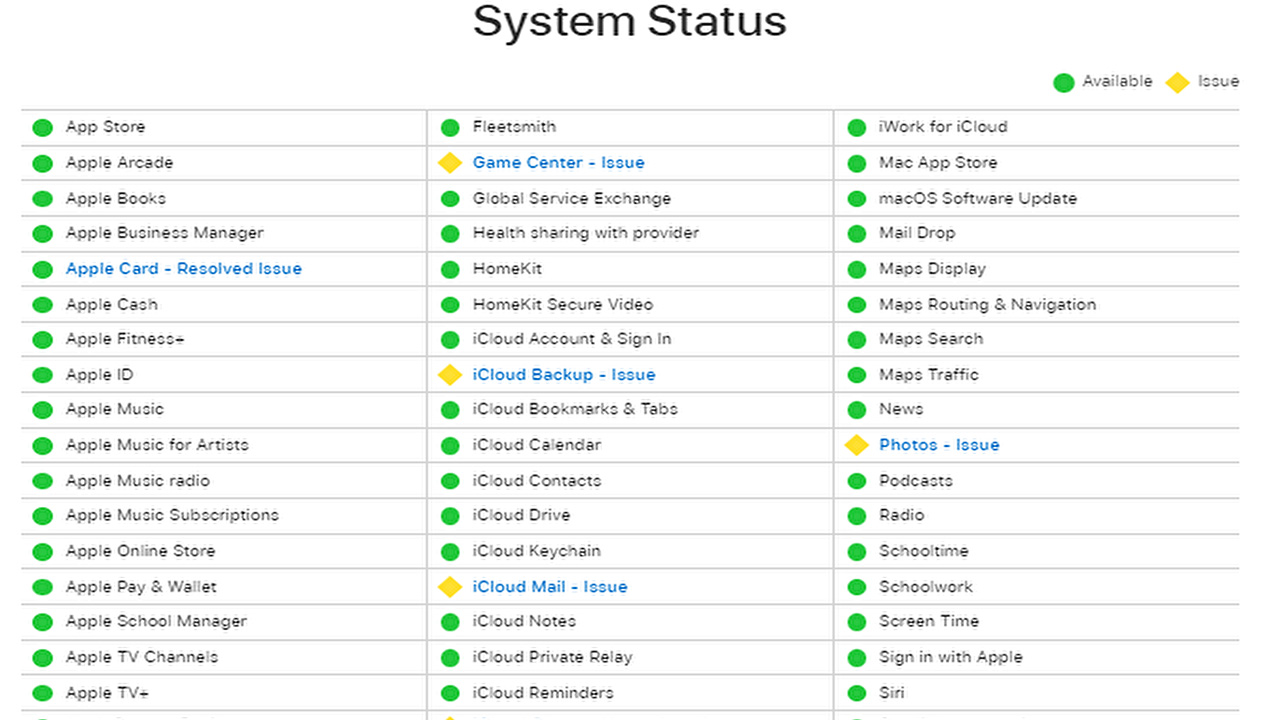The height and width of the screenshot is (720, 1280).
Task: Click the System Status page title
Action: 630,22
